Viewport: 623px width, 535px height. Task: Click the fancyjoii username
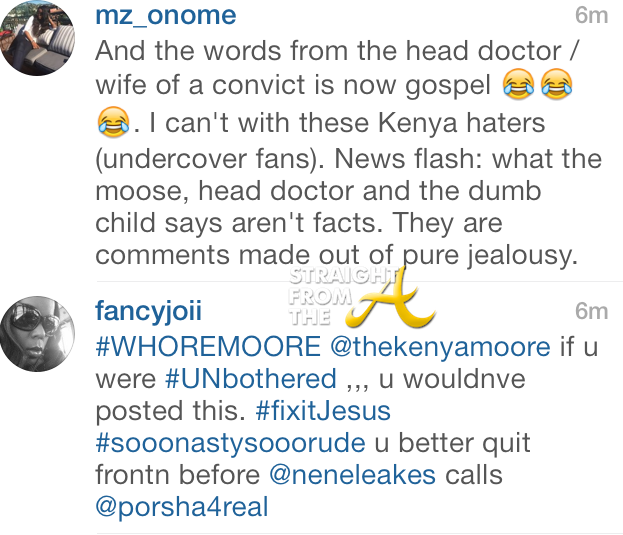tap(149, 311)
